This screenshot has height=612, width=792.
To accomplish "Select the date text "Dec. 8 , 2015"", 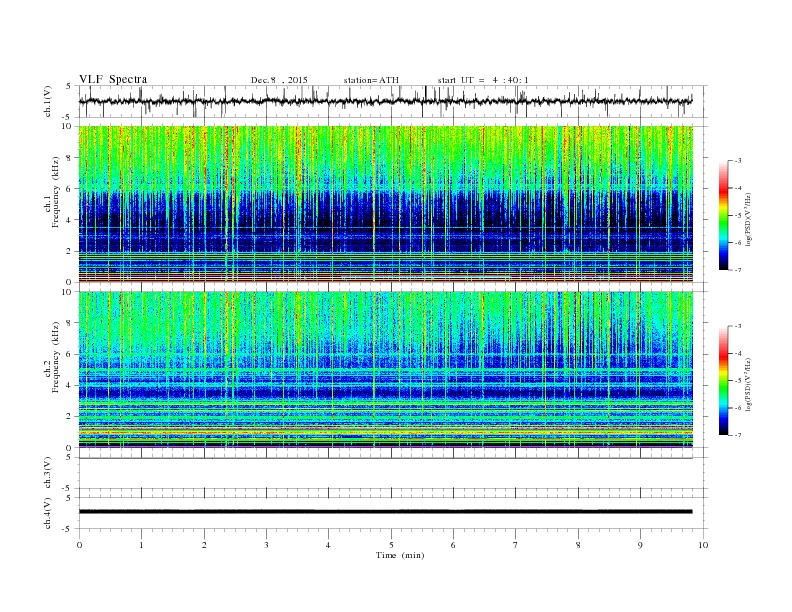I will point(279,80).
